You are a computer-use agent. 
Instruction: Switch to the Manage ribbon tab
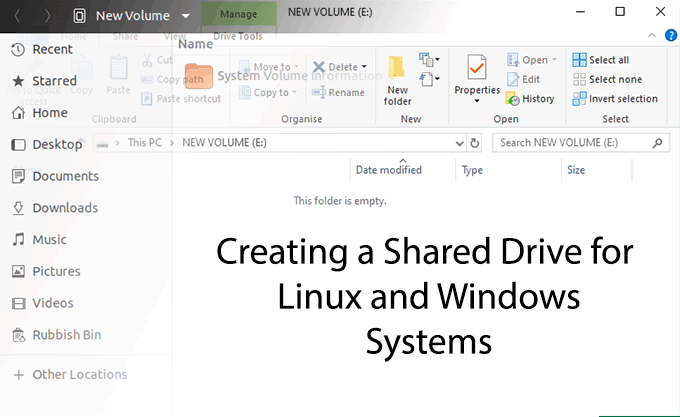236,14
